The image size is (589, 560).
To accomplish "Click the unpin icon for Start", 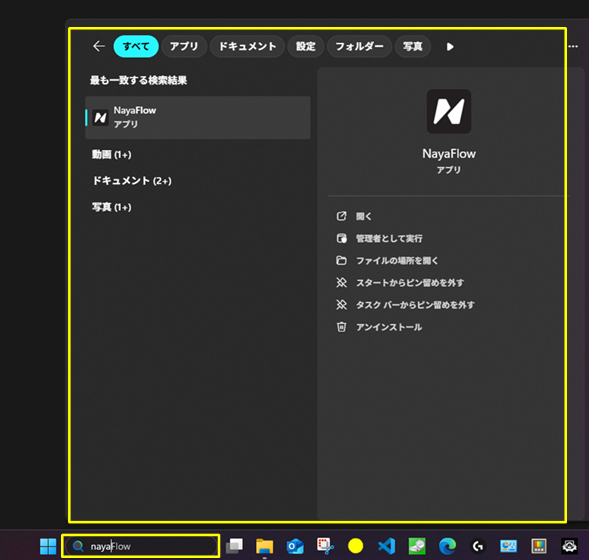I will pyautogui.click(x=341, y=283).
